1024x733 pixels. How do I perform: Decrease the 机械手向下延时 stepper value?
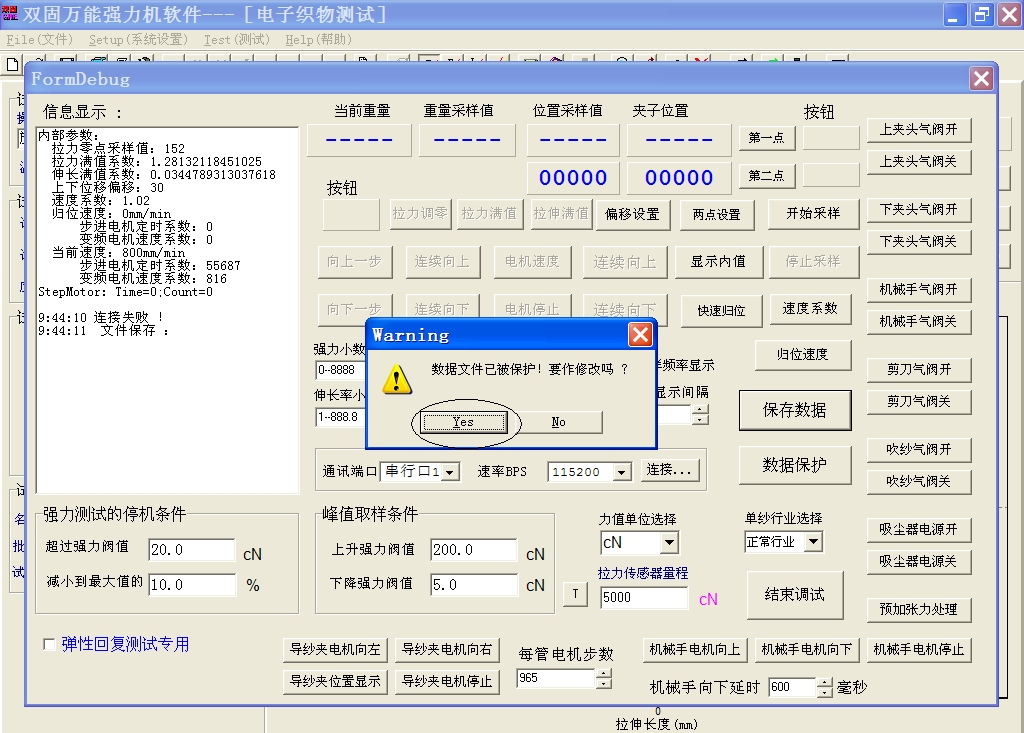click(824, 692)
